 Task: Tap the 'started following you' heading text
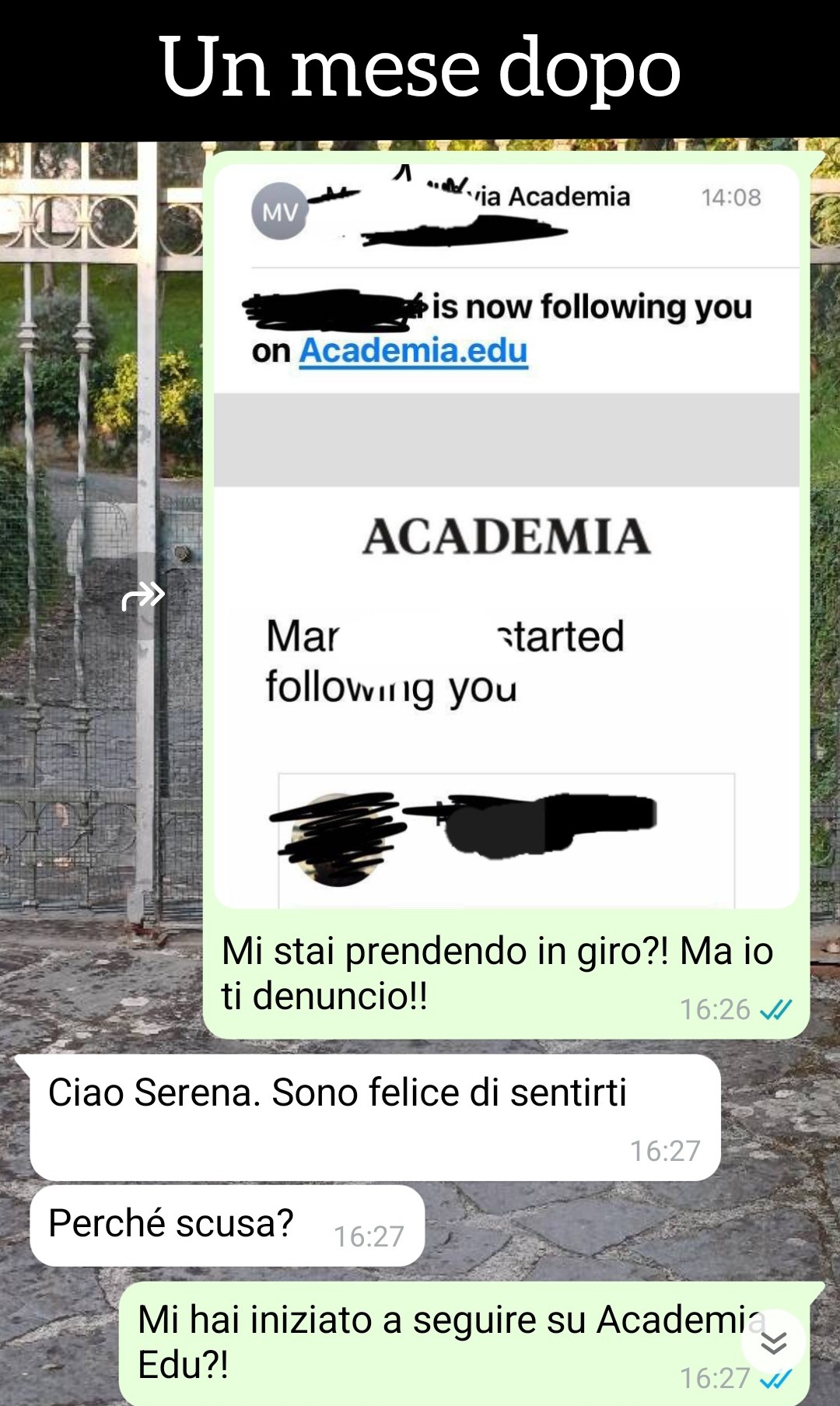click(x=445, y=661)
